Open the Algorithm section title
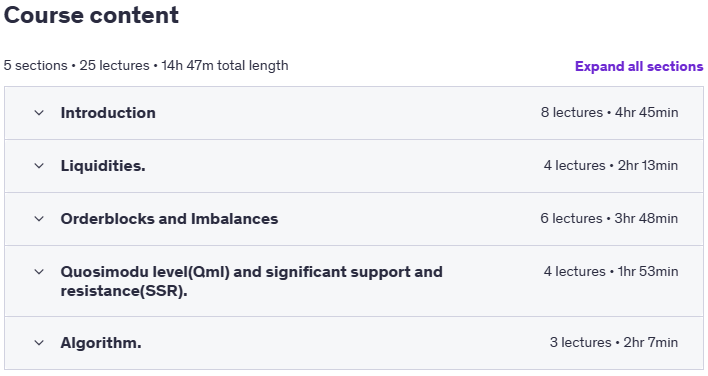The width and height of the screenshot is (708, 376). click(101, 343)
